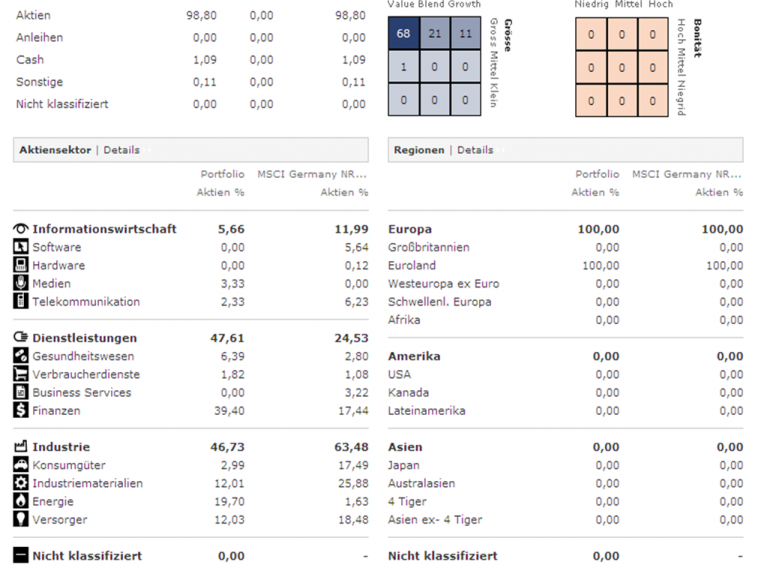Click the Software sector label

click(x=57, y=247)
